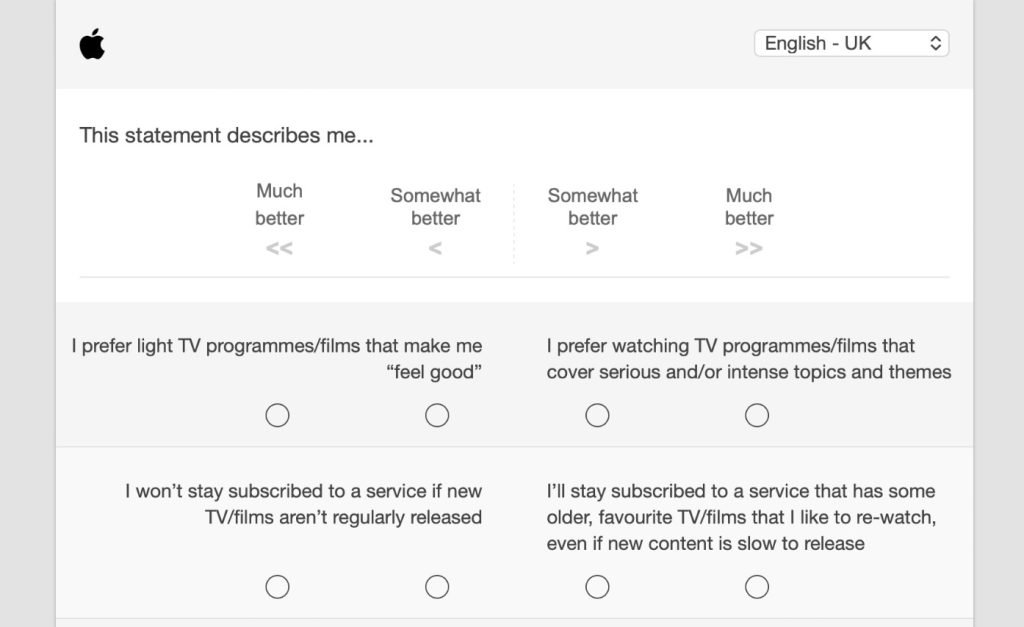The width and height of the screenshot is (1024, 627).
Task: Click the 'serious and/or intense topics' statement
Action: pos(748,359)
